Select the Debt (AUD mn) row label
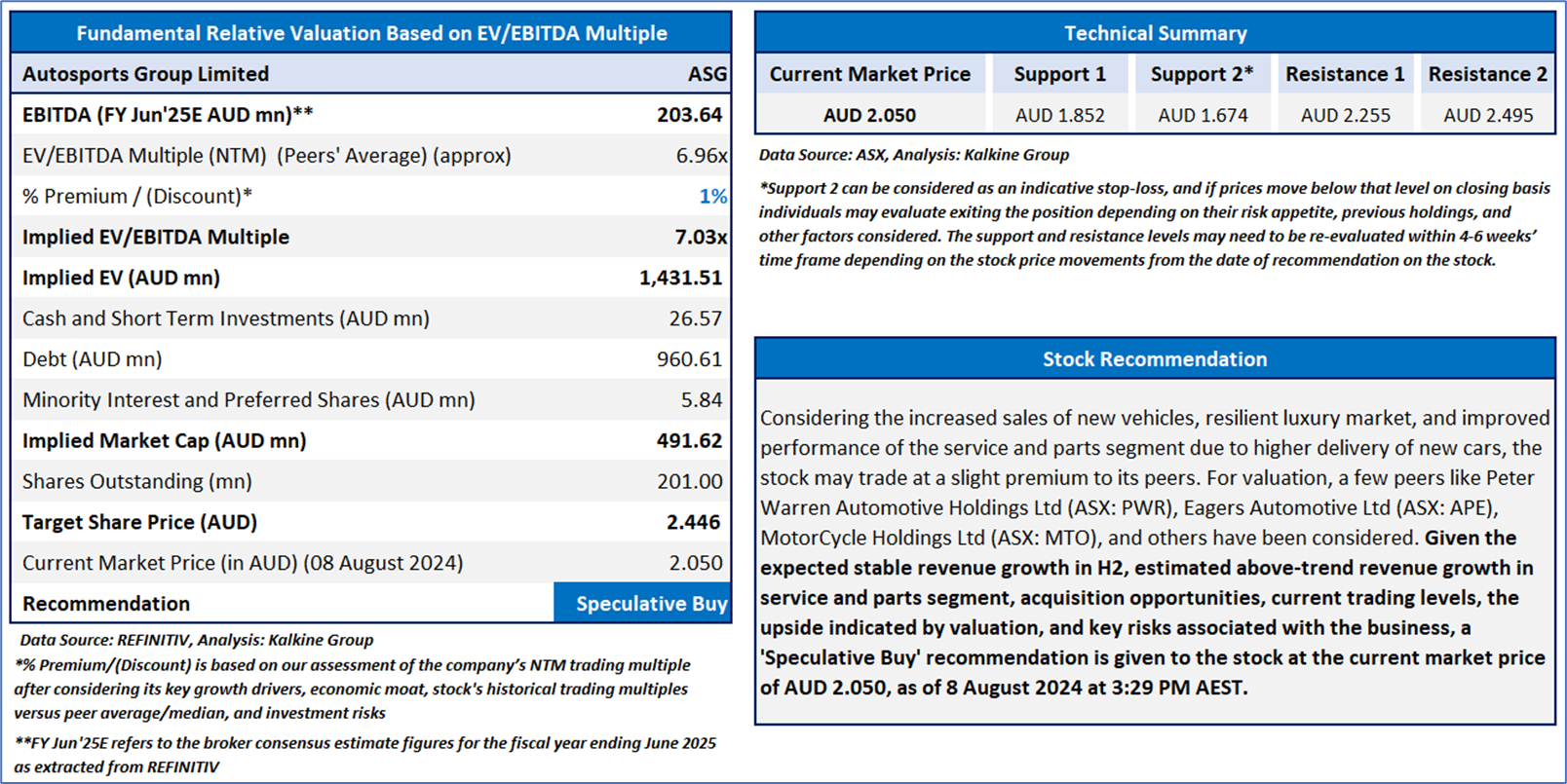Screen dimensions: 1567x784 [93, 359]
